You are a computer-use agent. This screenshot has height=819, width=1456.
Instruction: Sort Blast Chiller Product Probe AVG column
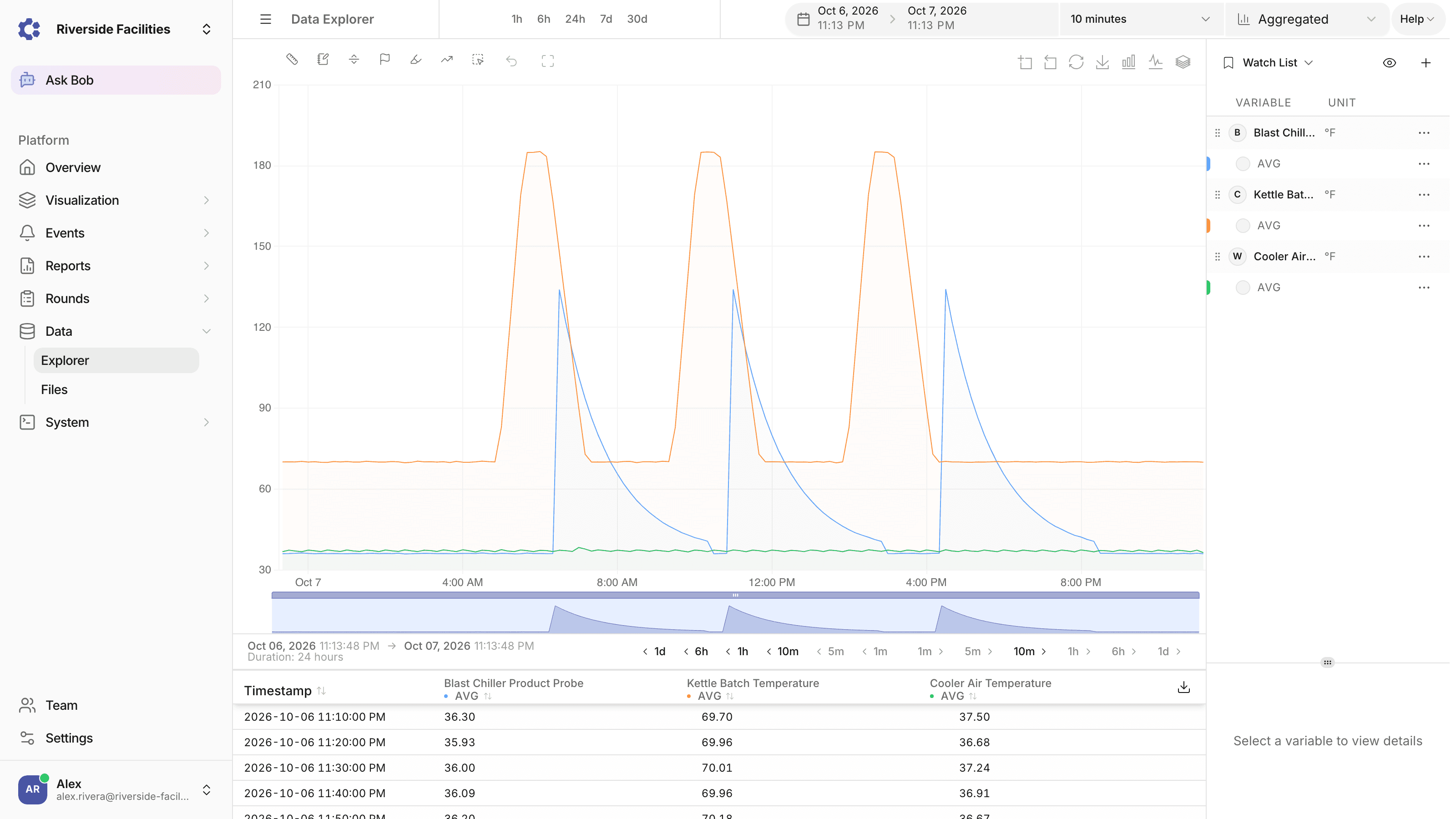pyautogui.click(x=487, y=696)
